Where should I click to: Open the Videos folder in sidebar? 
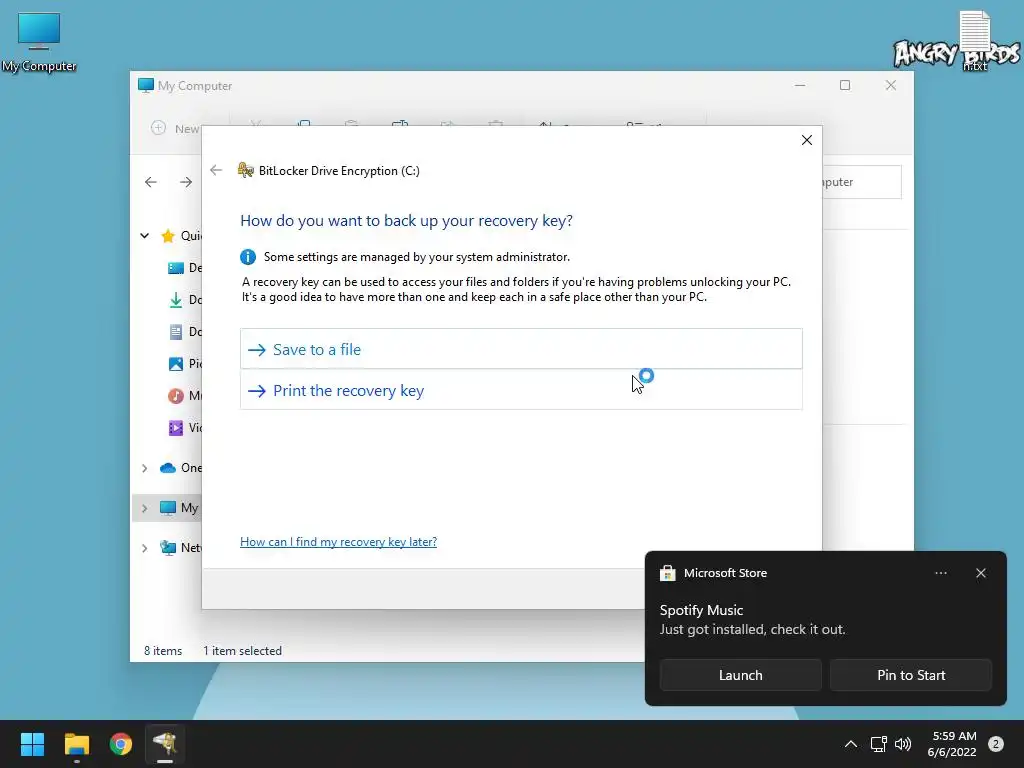(x=184, y=428)
